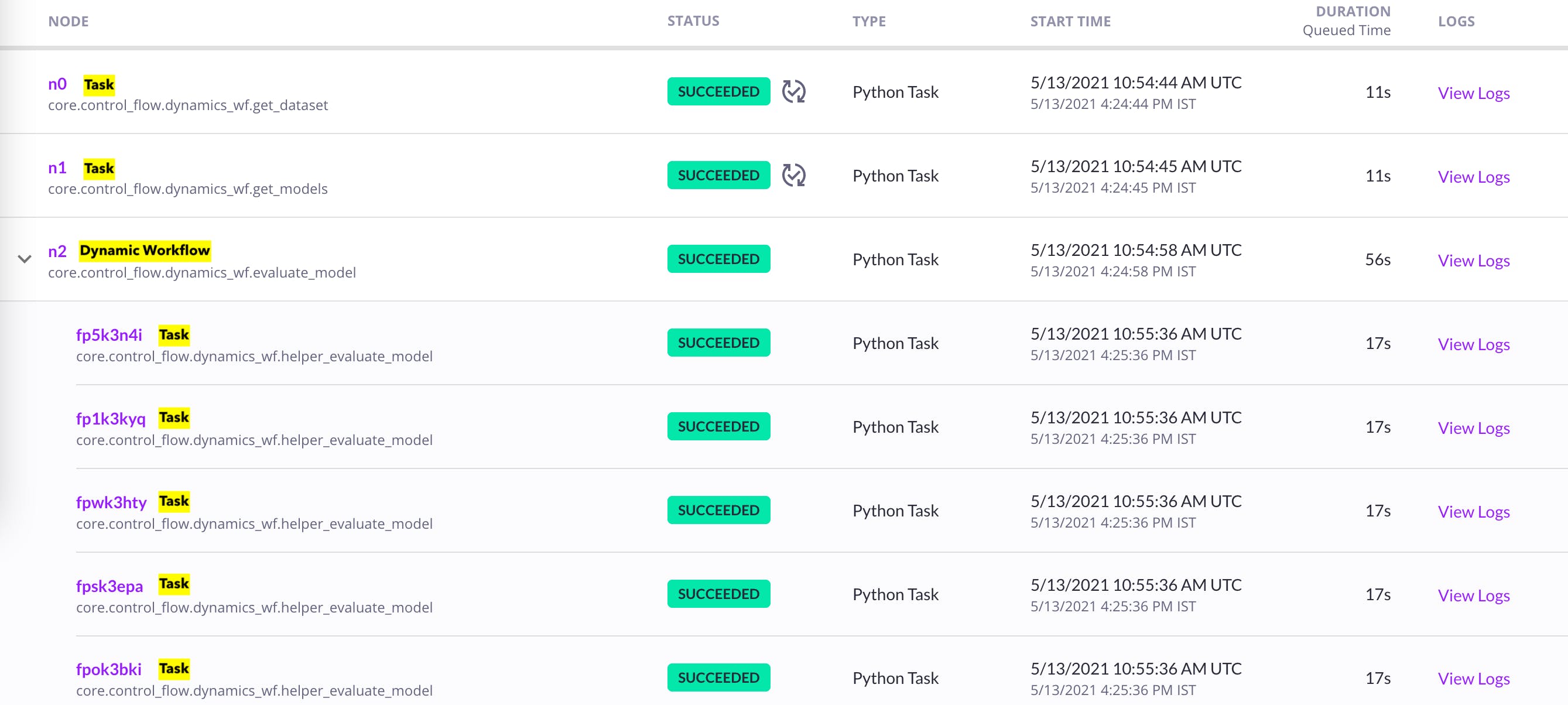
Task: Click the DURATION column header
Action: click(x=1353, y=12)
